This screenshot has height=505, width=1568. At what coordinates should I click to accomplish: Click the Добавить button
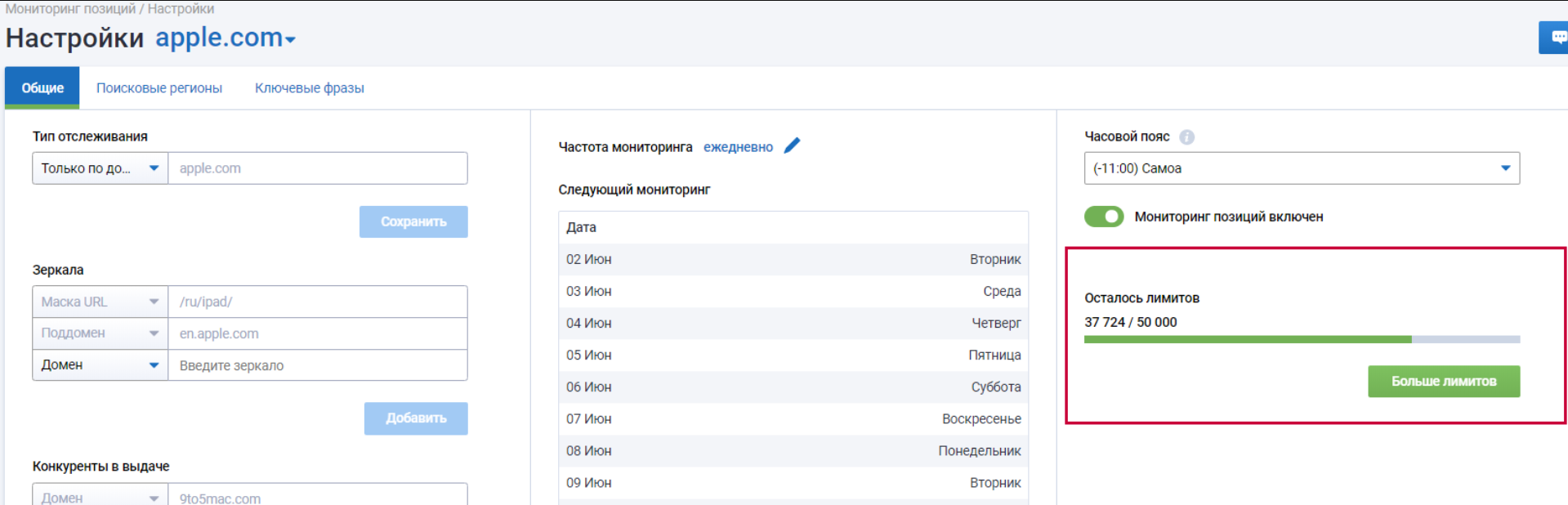coord(416,418)
